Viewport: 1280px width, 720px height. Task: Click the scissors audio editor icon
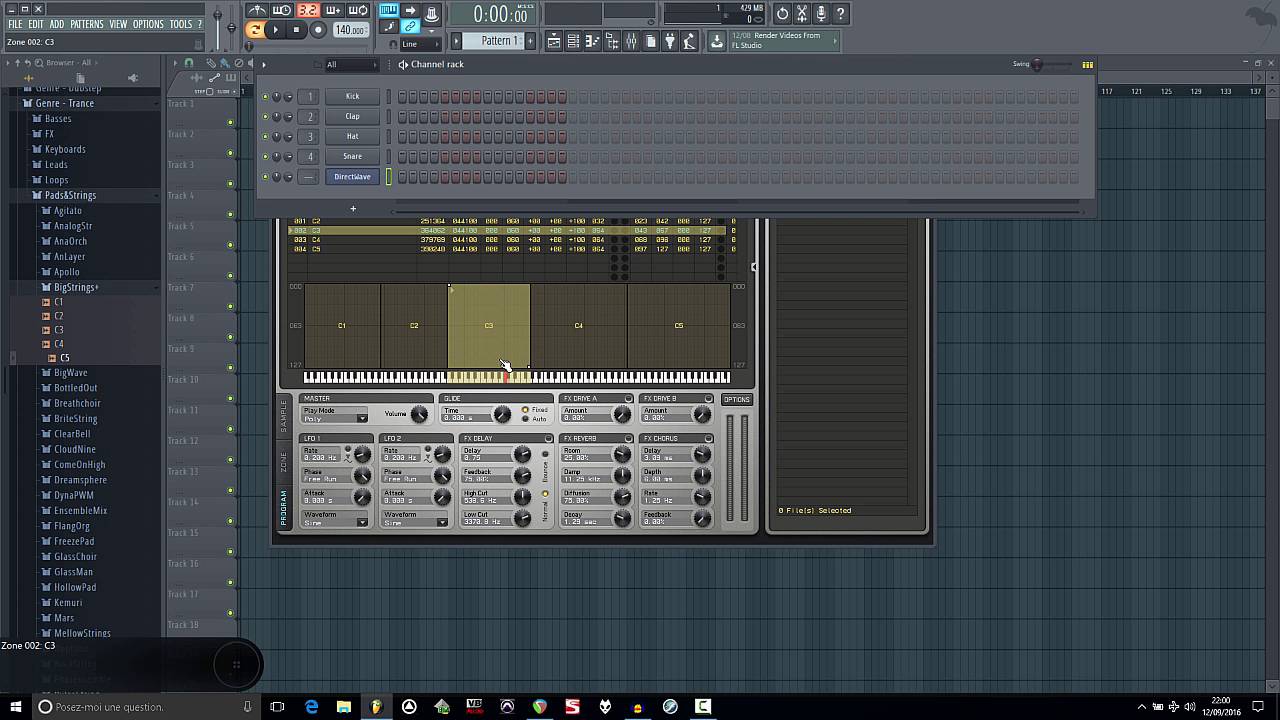[802, 14]
